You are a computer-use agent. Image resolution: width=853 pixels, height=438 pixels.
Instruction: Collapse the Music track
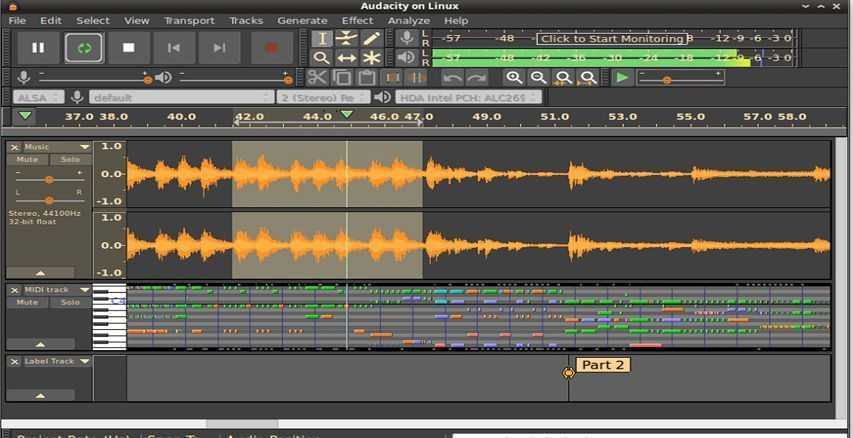pyautogui.click(x=40, y=273)
